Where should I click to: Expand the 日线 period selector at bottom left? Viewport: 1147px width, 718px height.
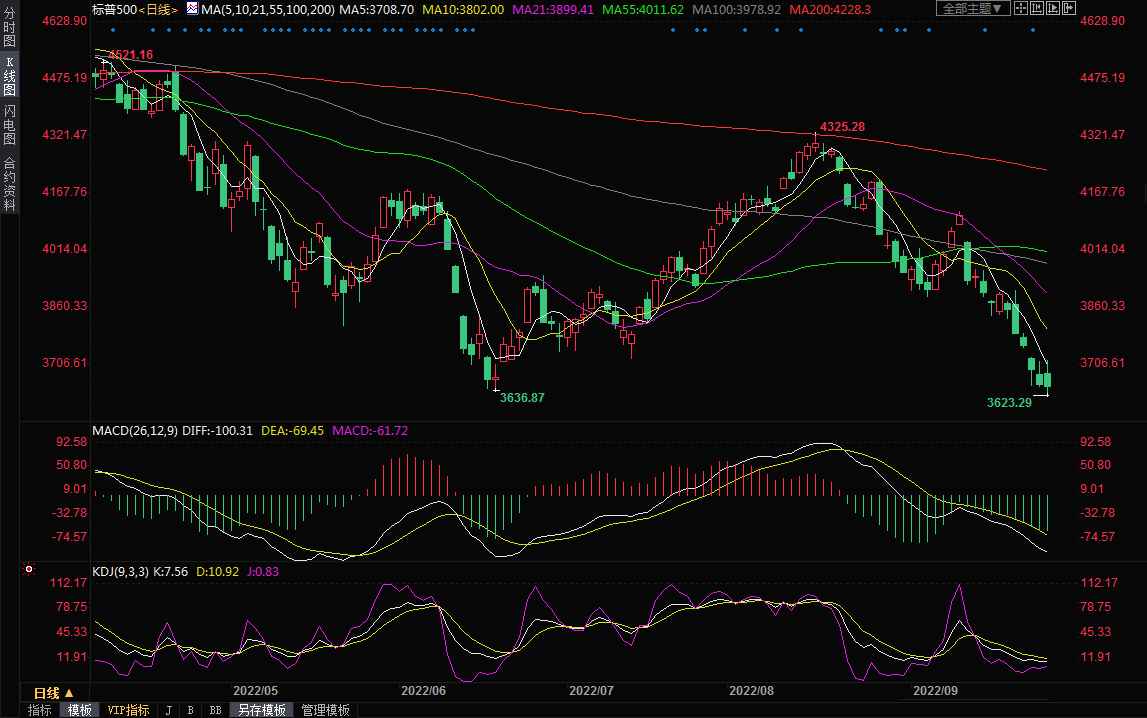(x=54, y=693)
